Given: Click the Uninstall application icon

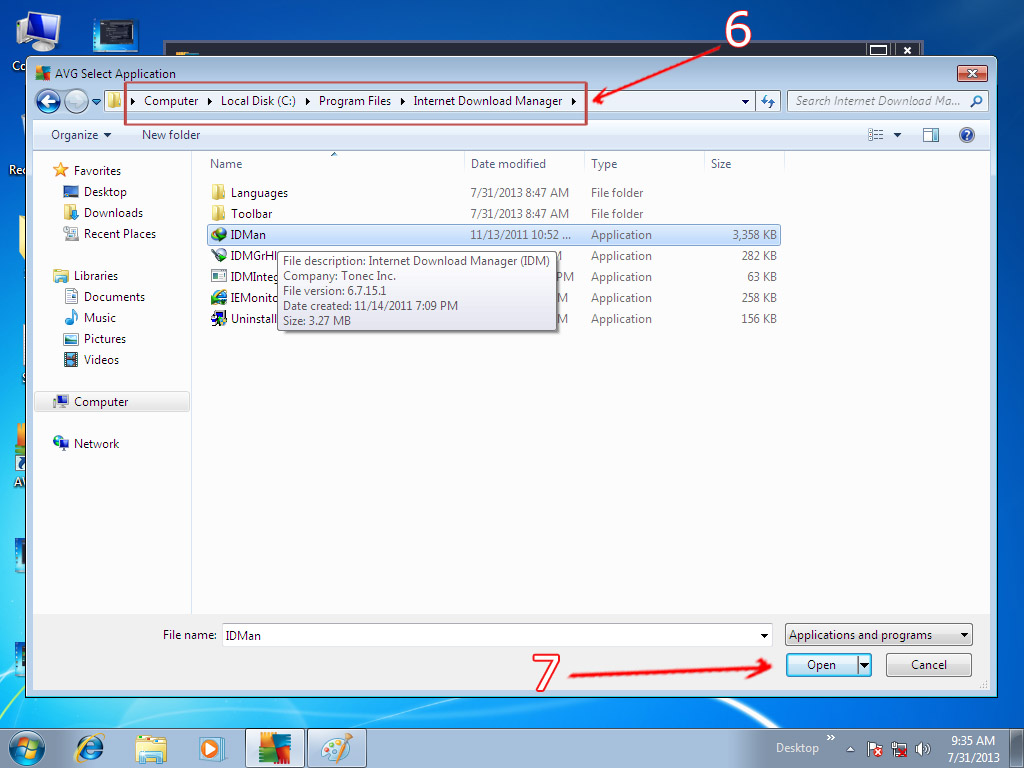Looking at the screenshot, I should coord(220,318).
